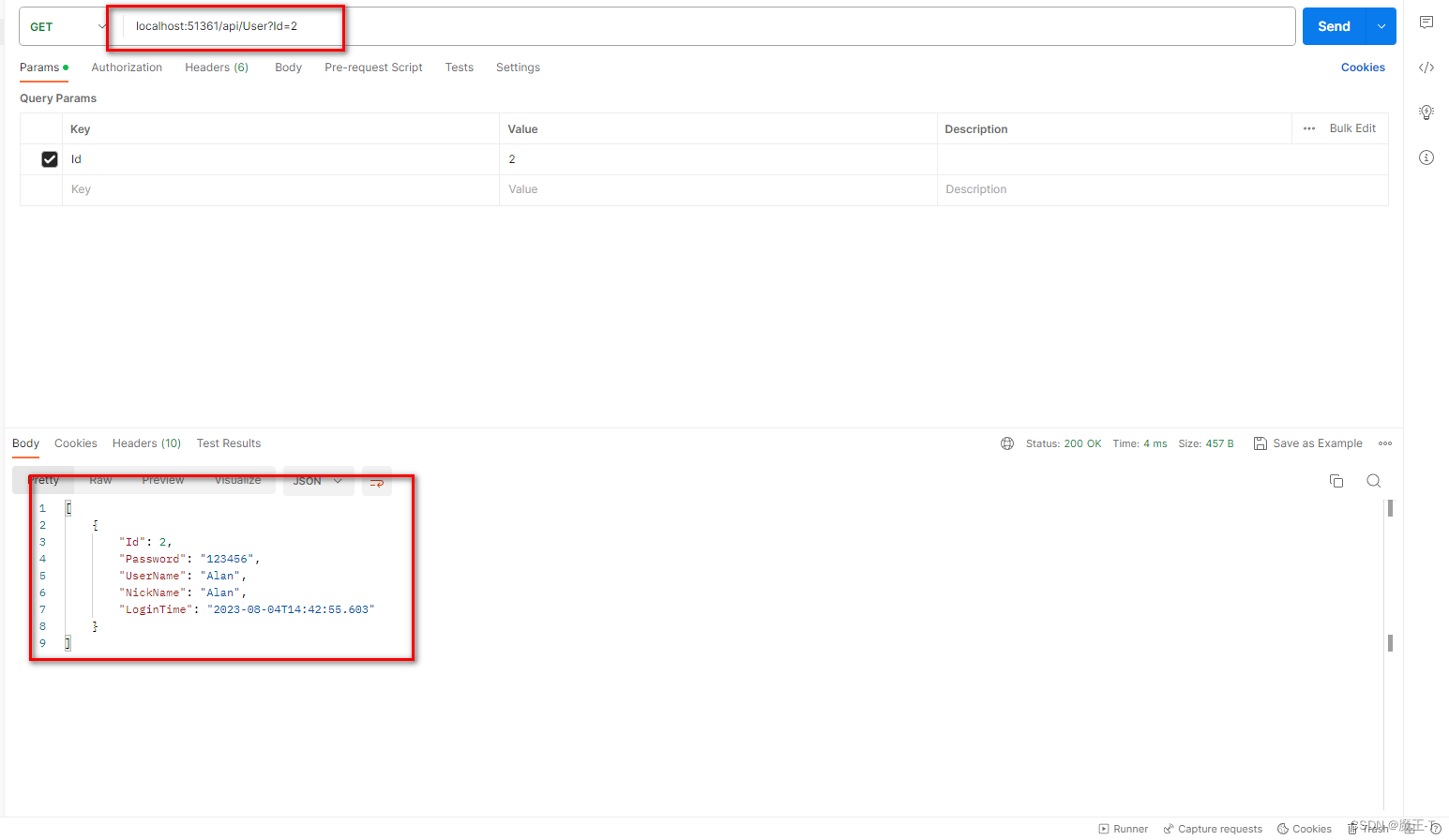Switch to the Headers (6) request tab

click(217, 67)
